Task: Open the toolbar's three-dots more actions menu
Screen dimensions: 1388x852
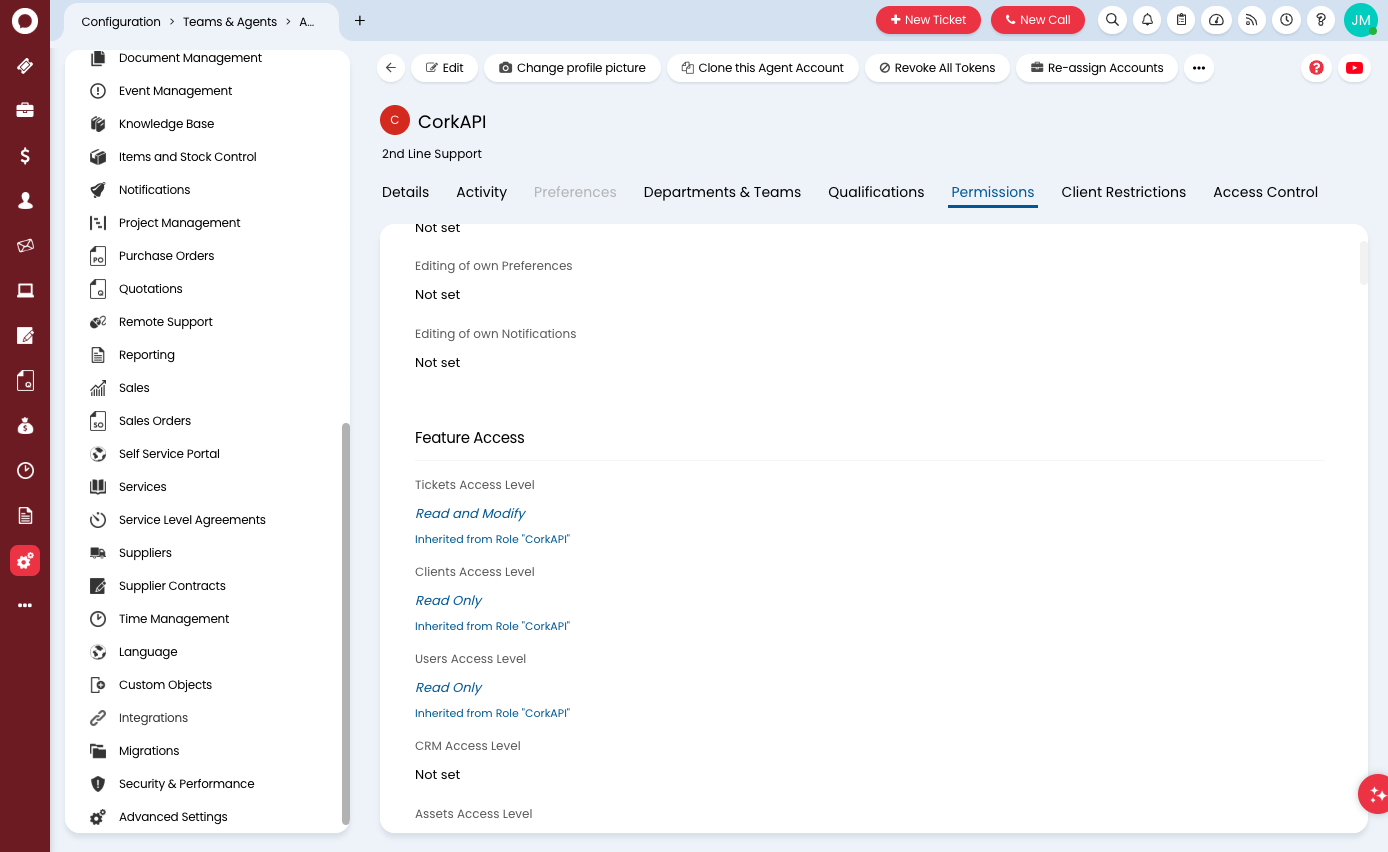Action: (x=1199, y=68)
